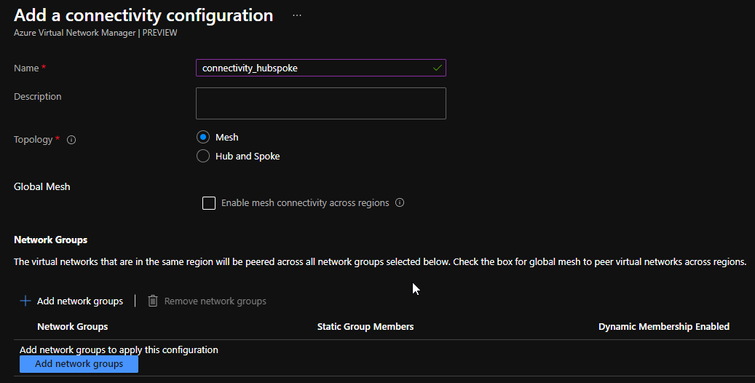This screenshot has width=755, height=383.
Task: Sort by Static Group Members column header
Action: click(365, 327)
